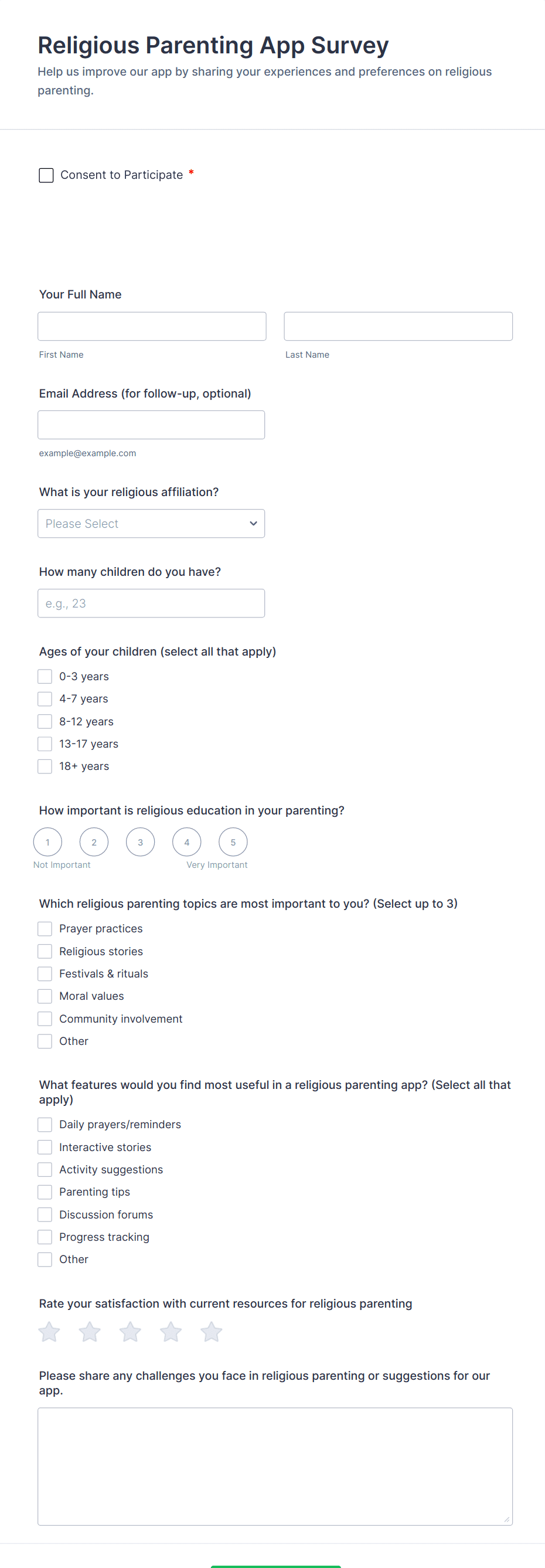Viewport: 545px width, 1568px height.
Task: Click the challenges and suggestions text area
Action: click(x=275, y=1466)
